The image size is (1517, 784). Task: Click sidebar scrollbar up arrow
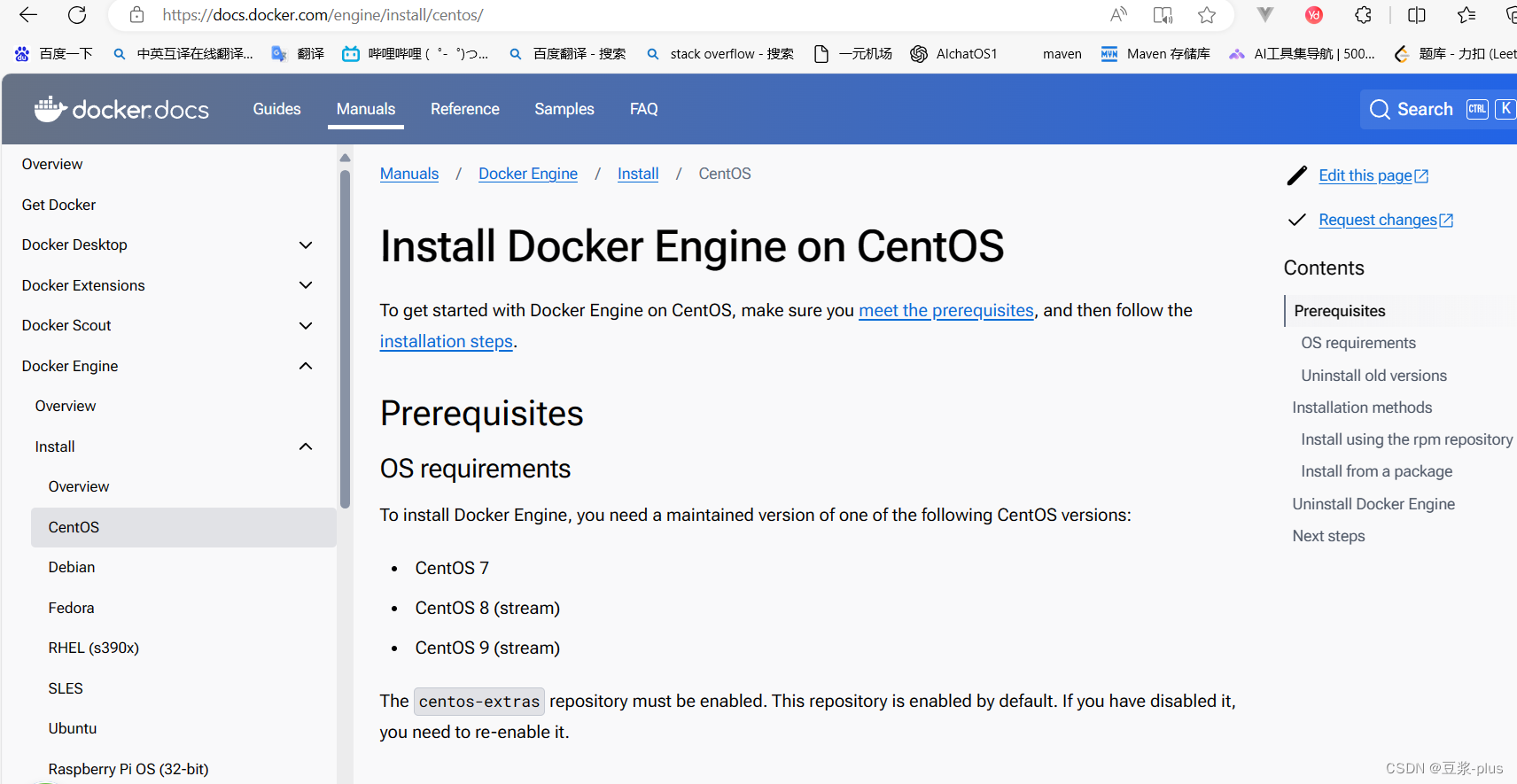pyautogui.click(x=345, y=158)
